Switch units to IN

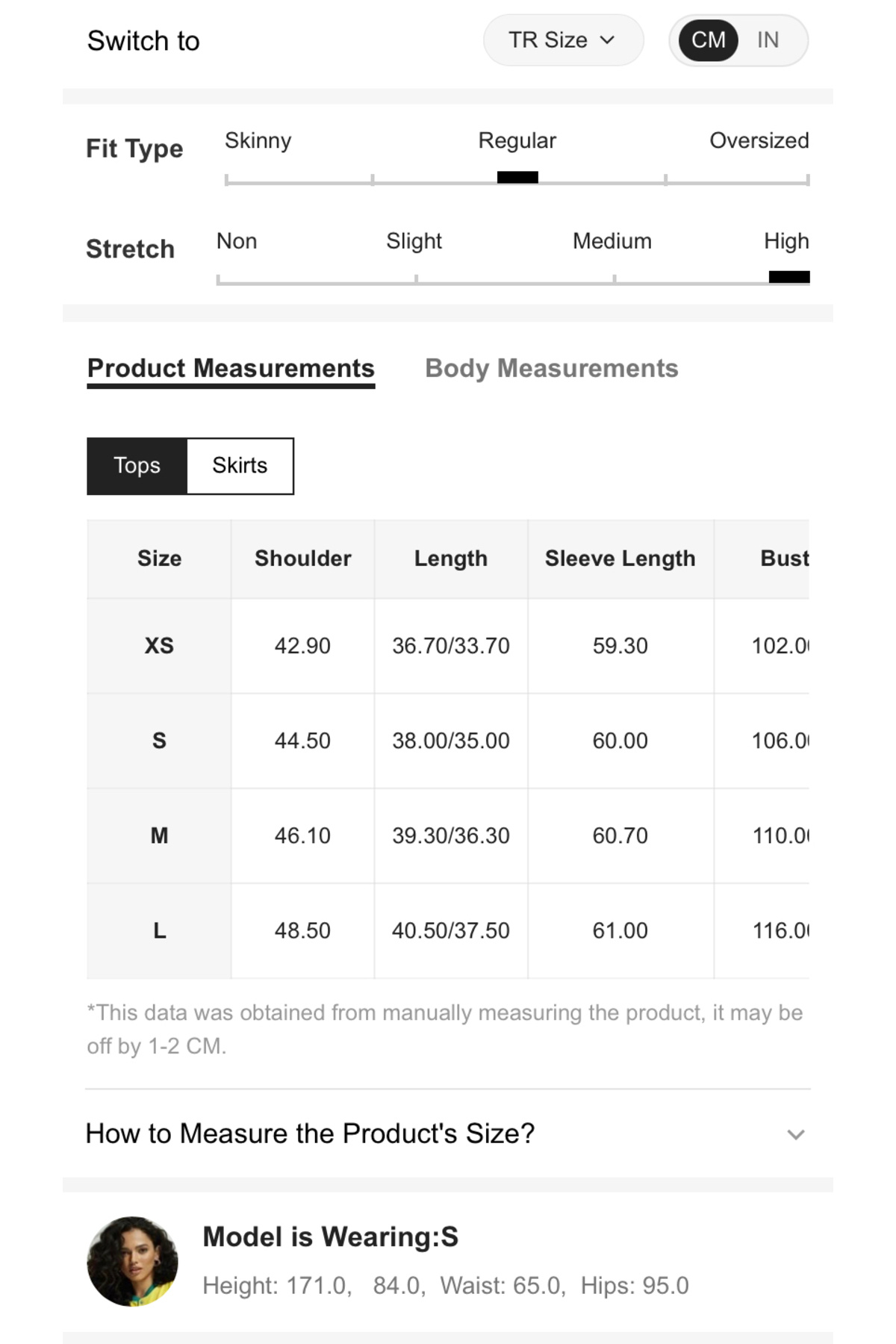pyautogui.click(x=768, y=40)
